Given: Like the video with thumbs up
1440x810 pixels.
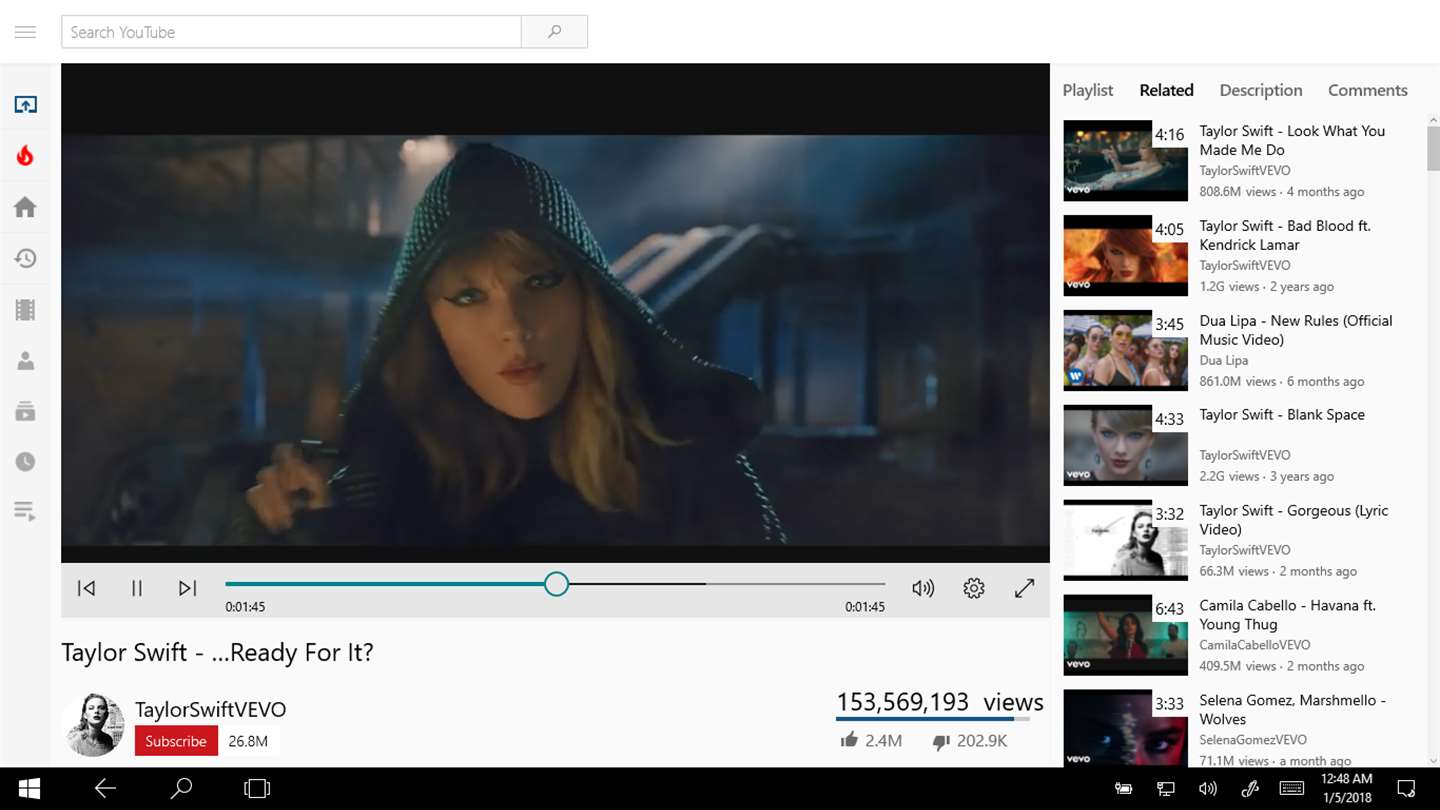Looking at the screenshot, I should coord(849,740).
